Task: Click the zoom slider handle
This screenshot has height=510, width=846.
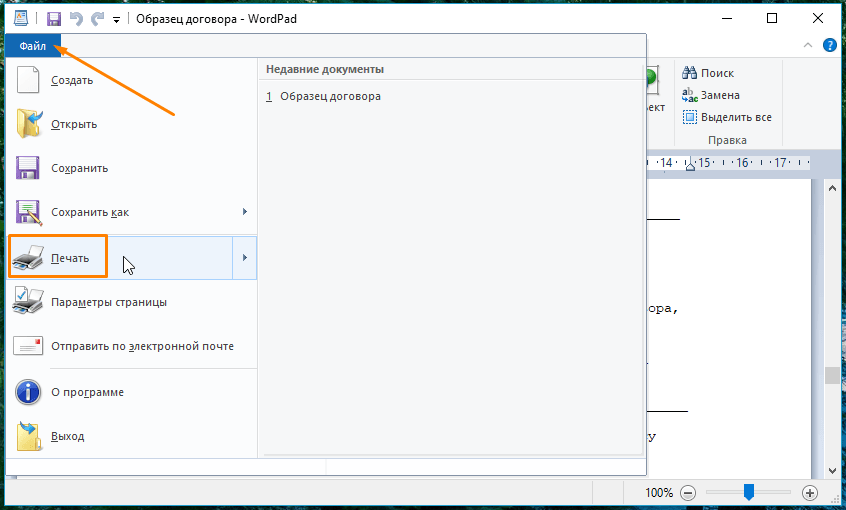Action: [748, 492]
